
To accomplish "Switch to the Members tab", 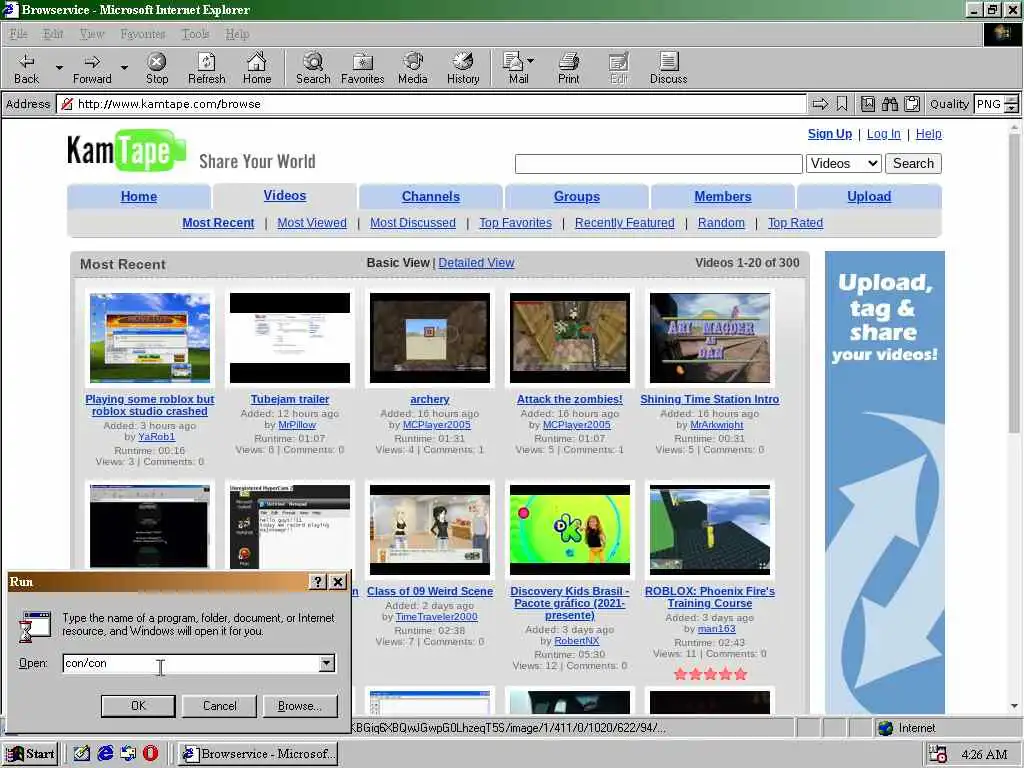I will pos(722,197).
